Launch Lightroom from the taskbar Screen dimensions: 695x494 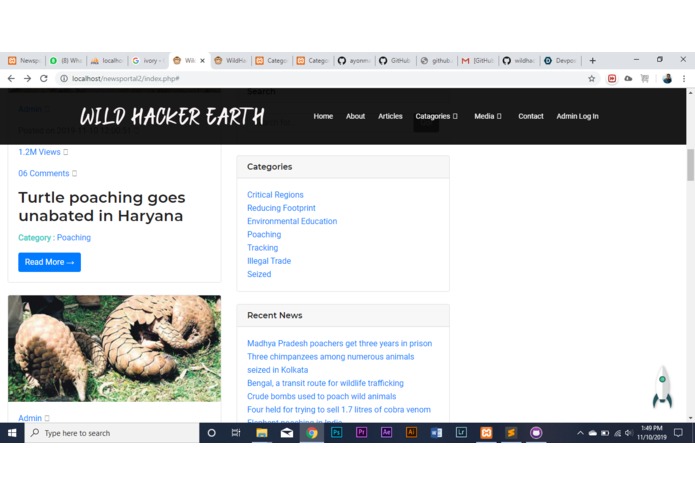[461, 432]
